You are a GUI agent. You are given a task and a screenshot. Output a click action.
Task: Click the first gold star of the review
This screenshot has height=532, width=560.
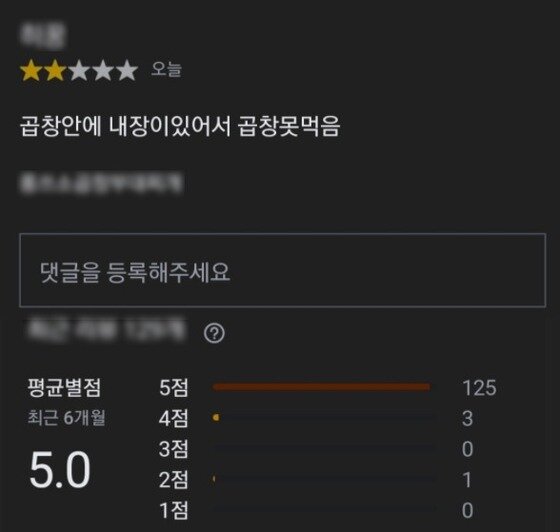pos(31,70)
